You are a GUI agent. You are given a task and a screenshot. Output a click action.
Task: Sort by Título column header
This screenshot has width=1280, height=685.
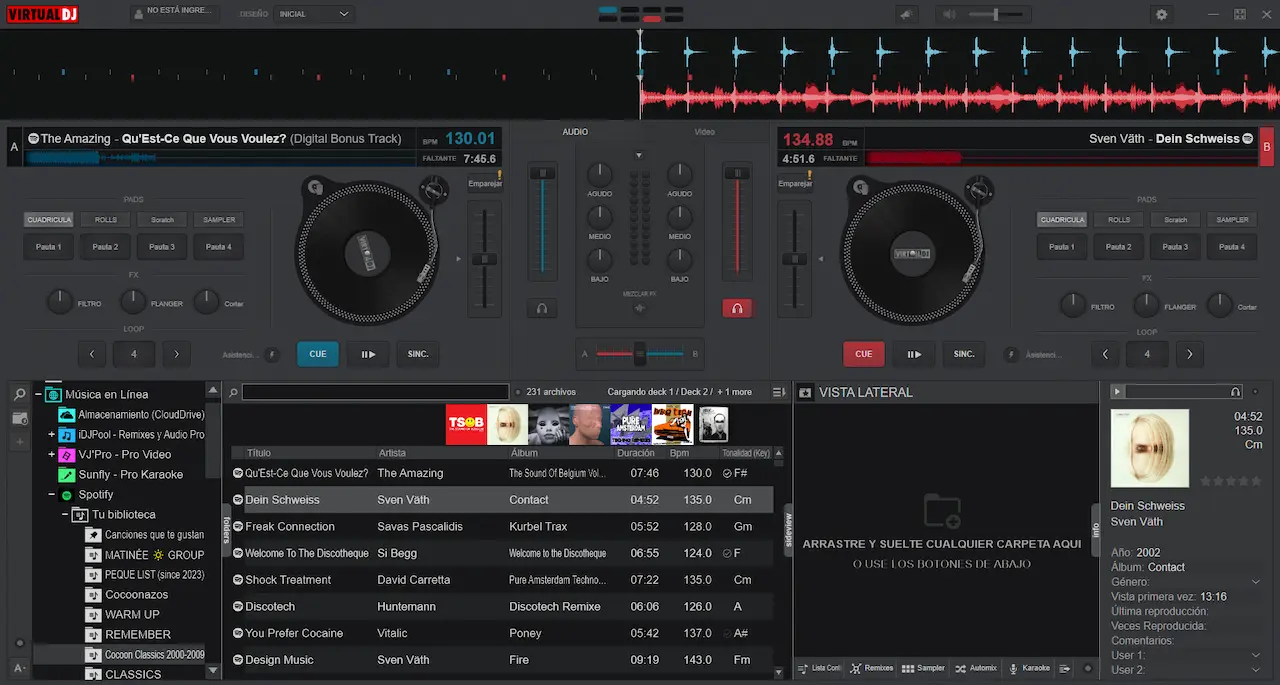[258, 453]
